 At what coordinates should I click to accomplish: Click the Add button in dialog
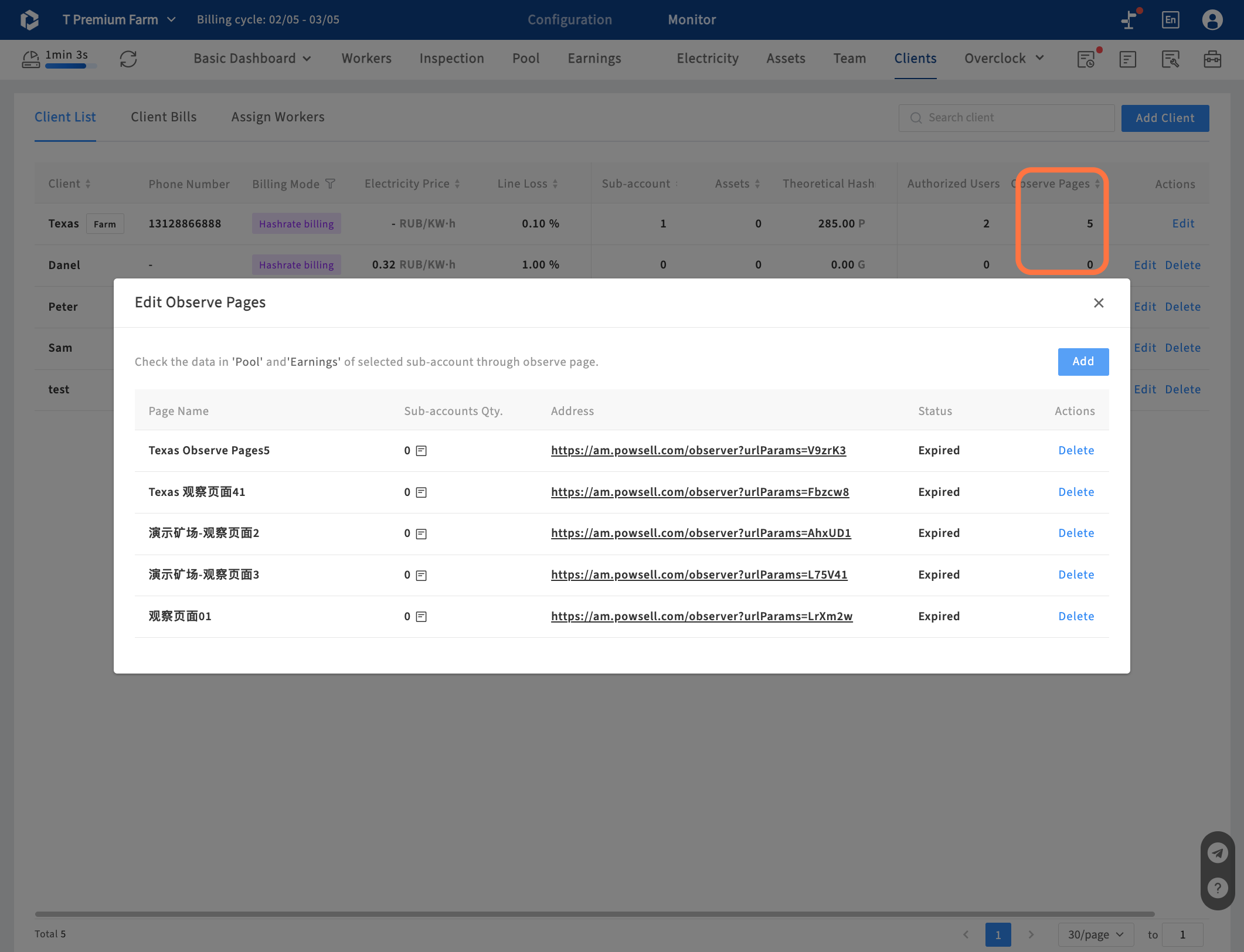click(1083, 362)
